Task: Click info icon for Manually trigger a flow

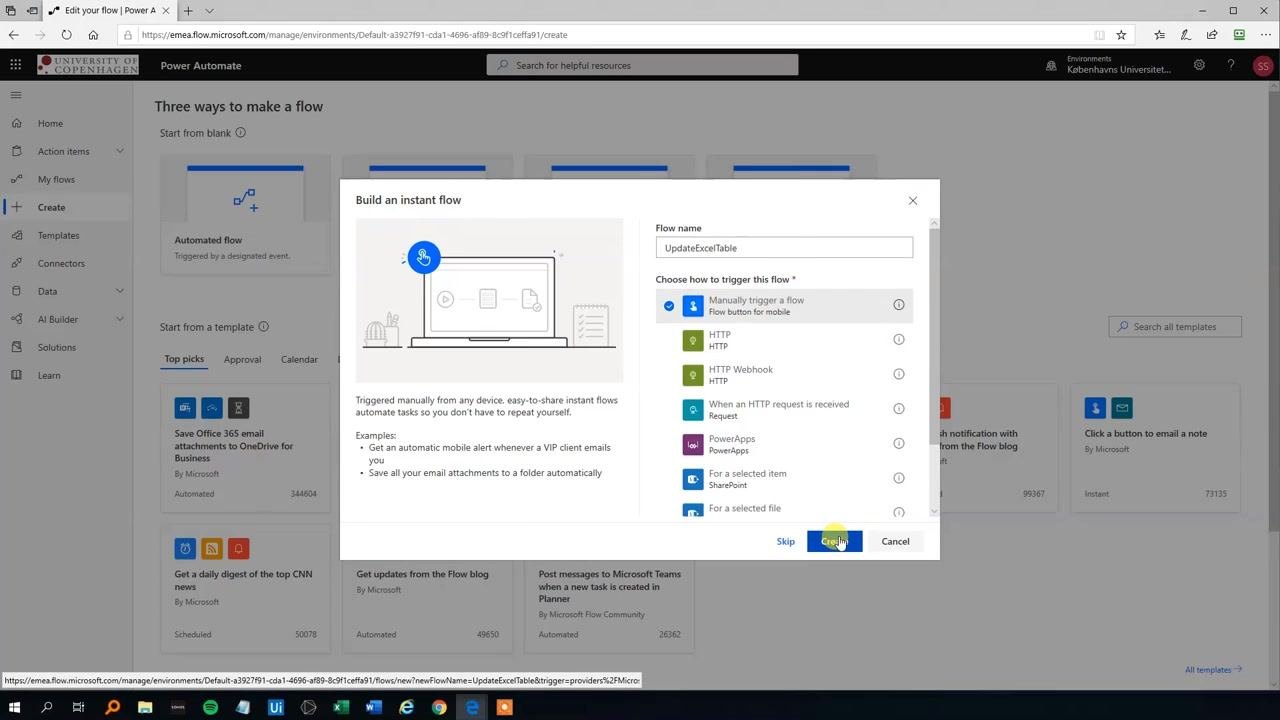Action: (898, 305)
